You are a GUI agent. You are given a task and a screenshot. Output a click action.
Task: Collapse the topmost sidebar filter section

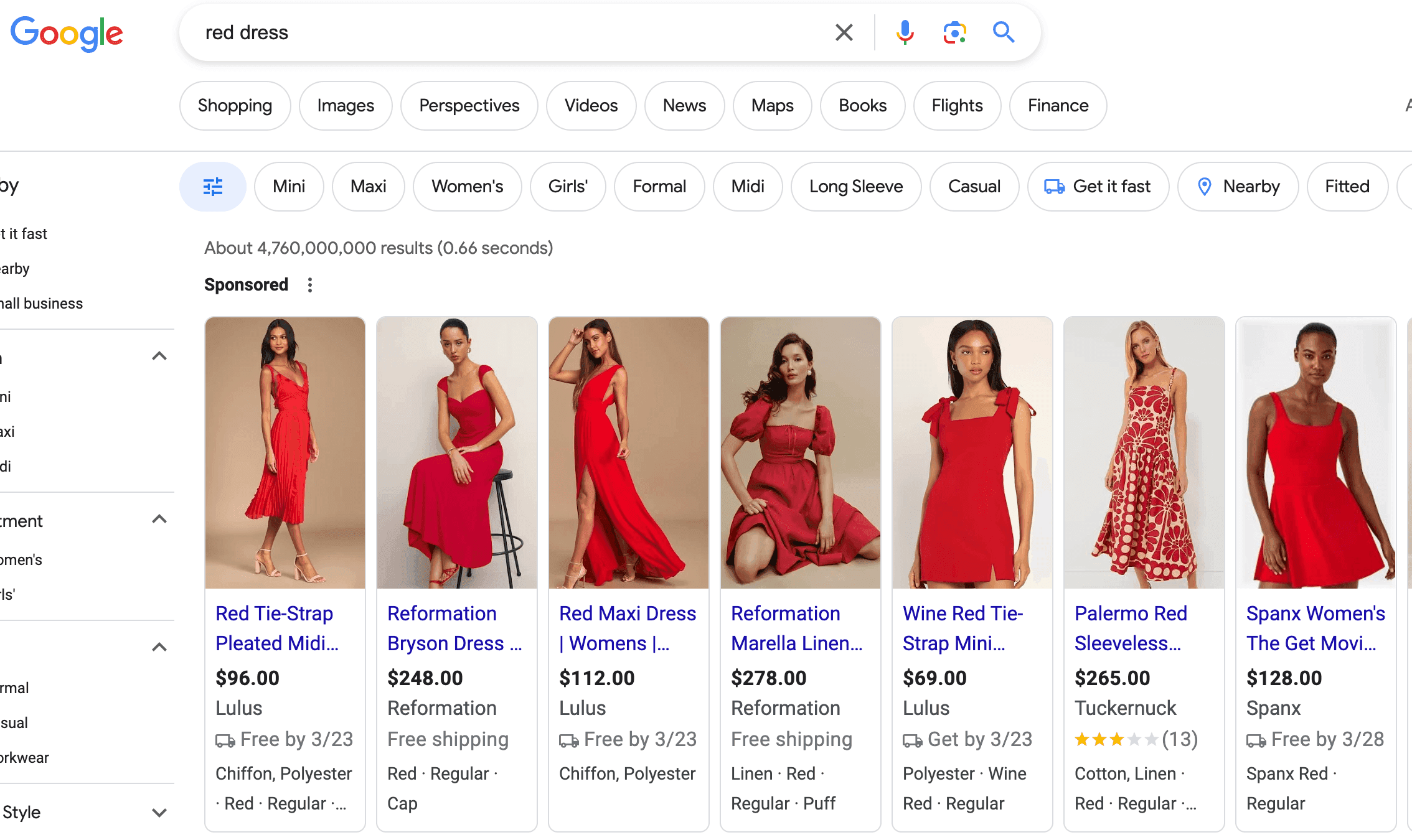159,355
